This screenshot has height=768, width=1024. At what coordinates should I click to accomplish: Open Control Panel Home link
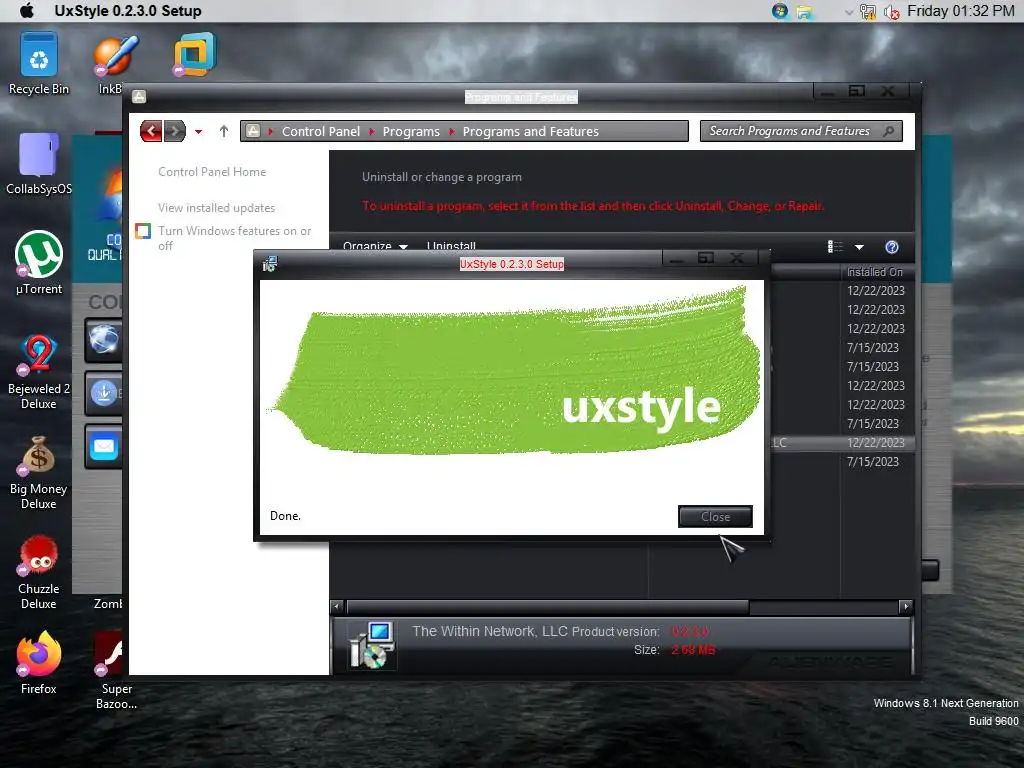tap(212, 172)
